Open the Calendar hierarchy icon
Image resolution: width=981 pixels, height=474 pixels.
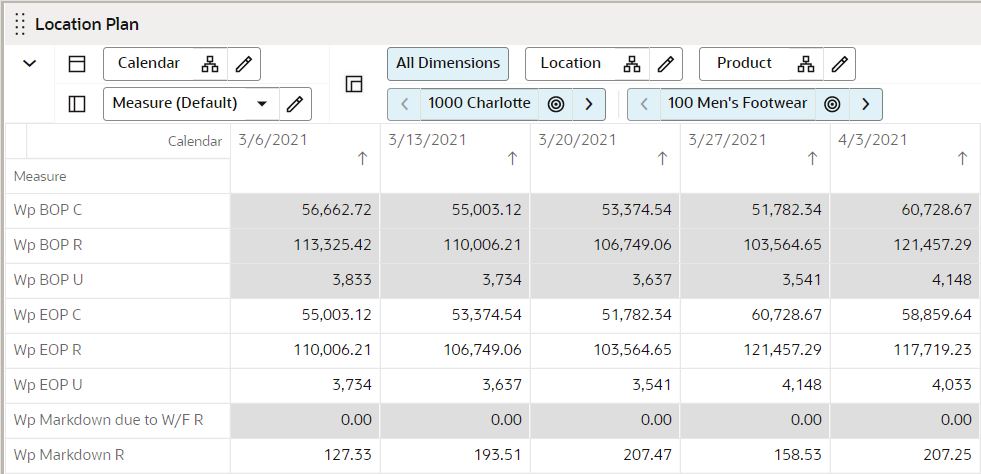(210, 64)
